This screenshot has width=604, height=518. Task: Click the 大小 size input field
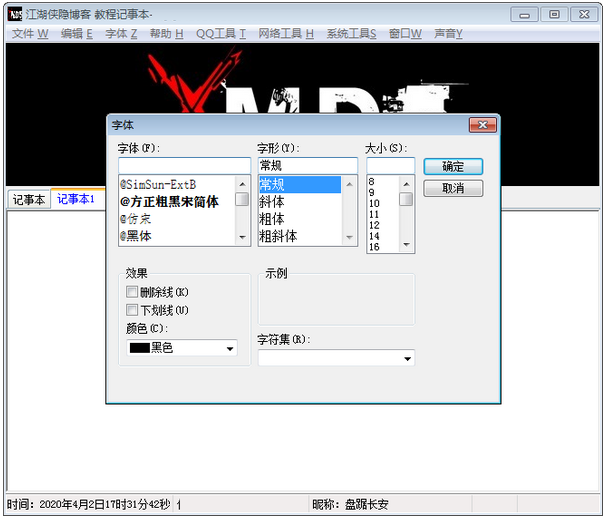click(x=391, y=166)
